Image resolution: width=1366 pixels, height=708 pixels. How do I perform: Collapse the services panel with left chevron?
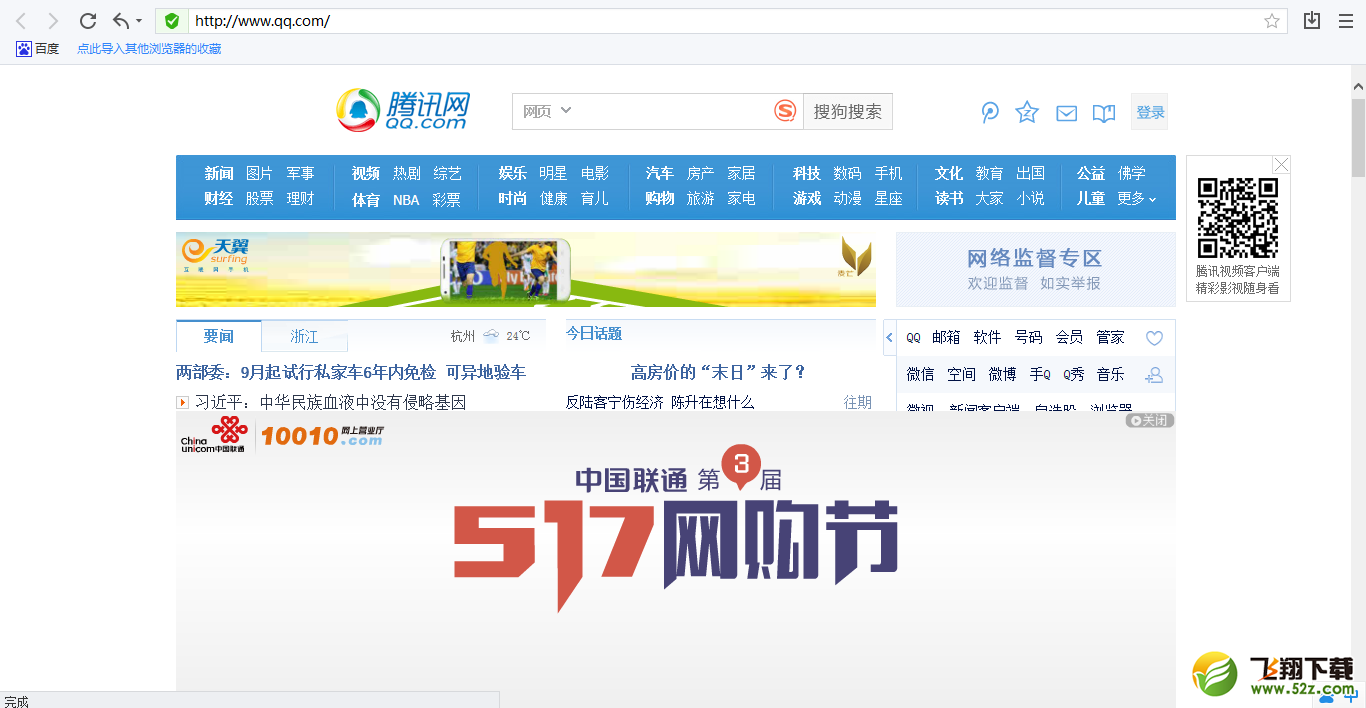click(890, 338)
